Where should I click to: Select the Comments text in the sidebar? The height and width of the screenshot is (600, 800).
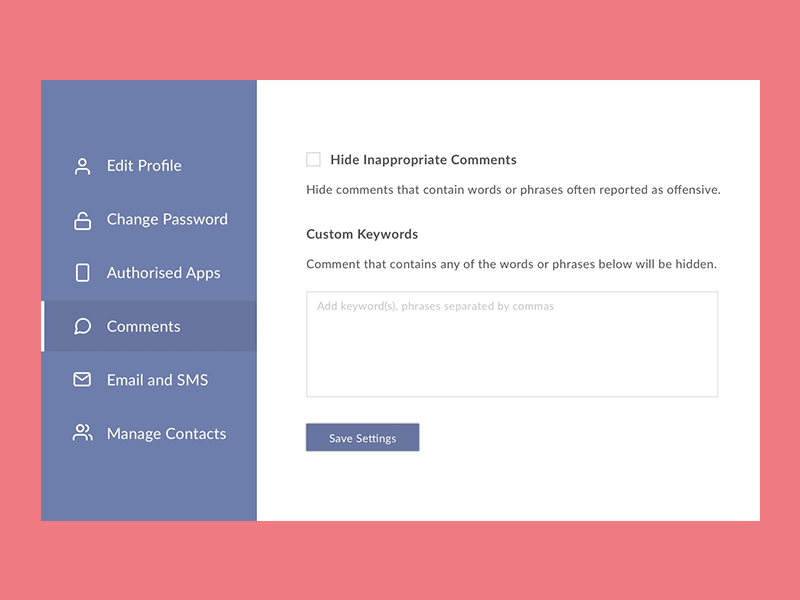[143, 327]
